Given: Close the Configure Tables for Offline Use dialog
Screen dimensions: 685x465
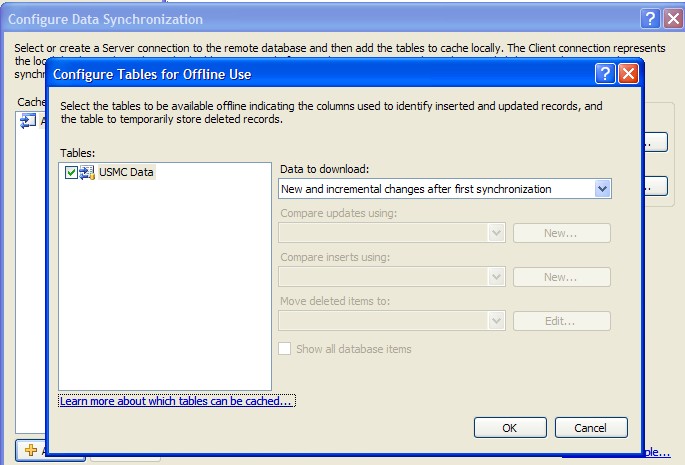Looking at the screenshot, I should (628, 74).
